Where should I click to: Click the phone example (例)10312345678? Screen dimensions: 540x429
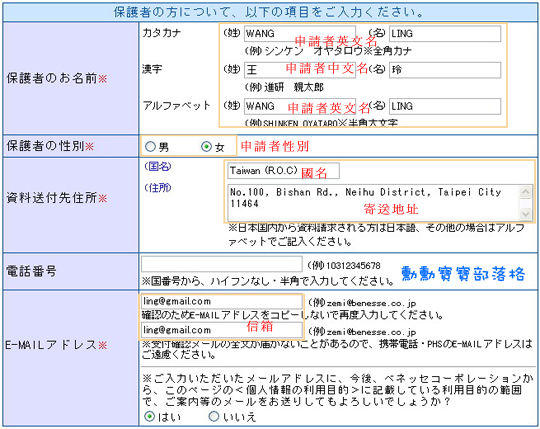344,265
